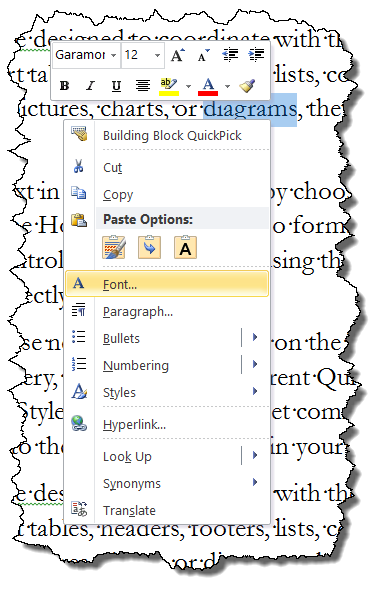
Task: Open the Hyperlink... dialog
Action: click(x=167, y=425)
